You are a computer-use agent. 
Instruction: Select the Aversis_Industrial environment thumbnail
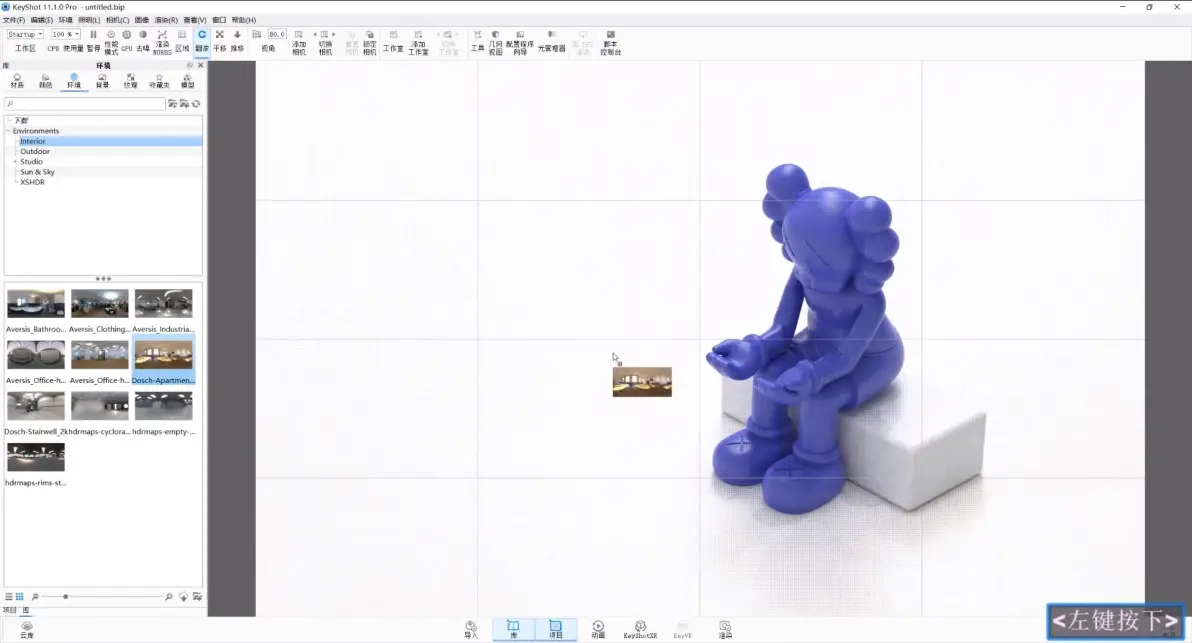(163, 303)
